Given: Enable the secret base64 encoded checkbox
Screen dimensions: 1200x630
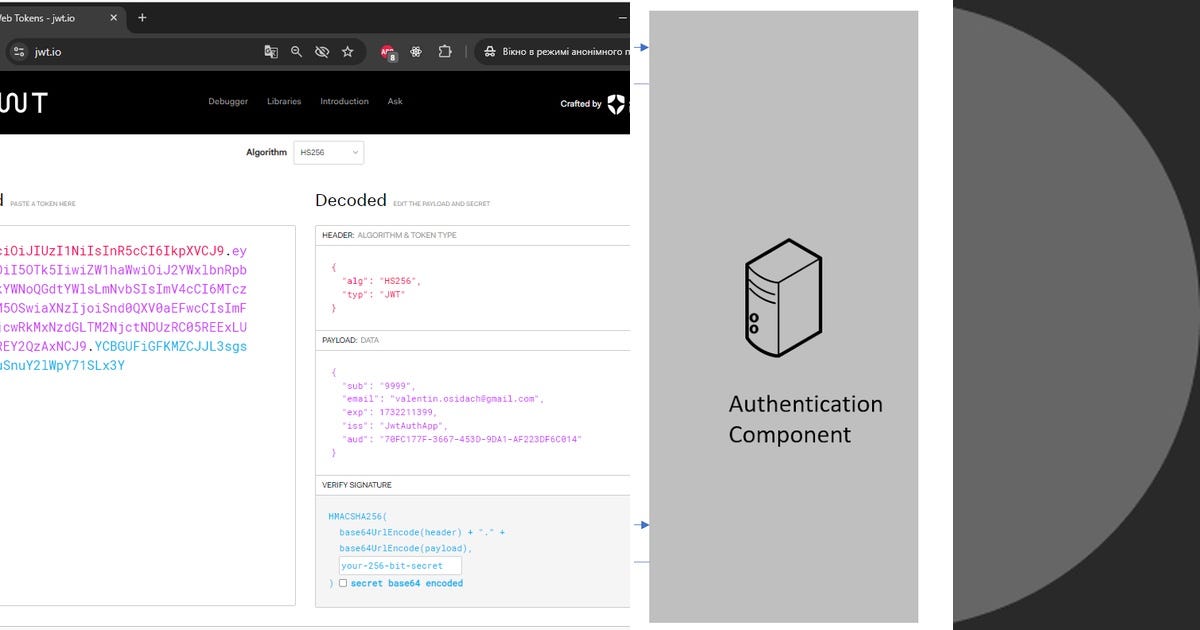Looking at the screenshot, I should (343, 583).
